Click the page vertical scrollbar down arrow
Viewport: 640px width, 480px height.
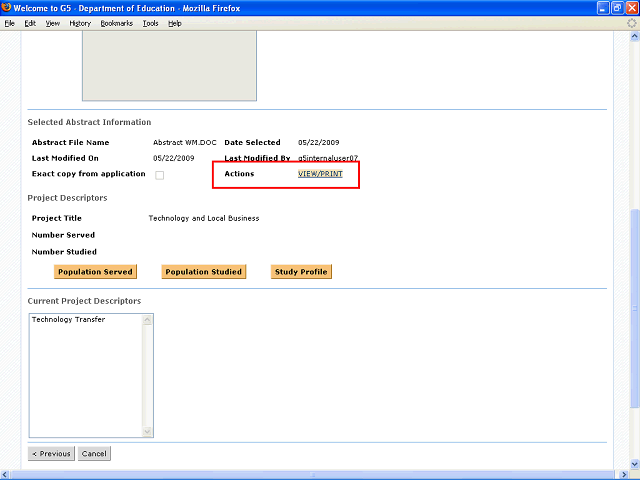[x=634, y=464]
